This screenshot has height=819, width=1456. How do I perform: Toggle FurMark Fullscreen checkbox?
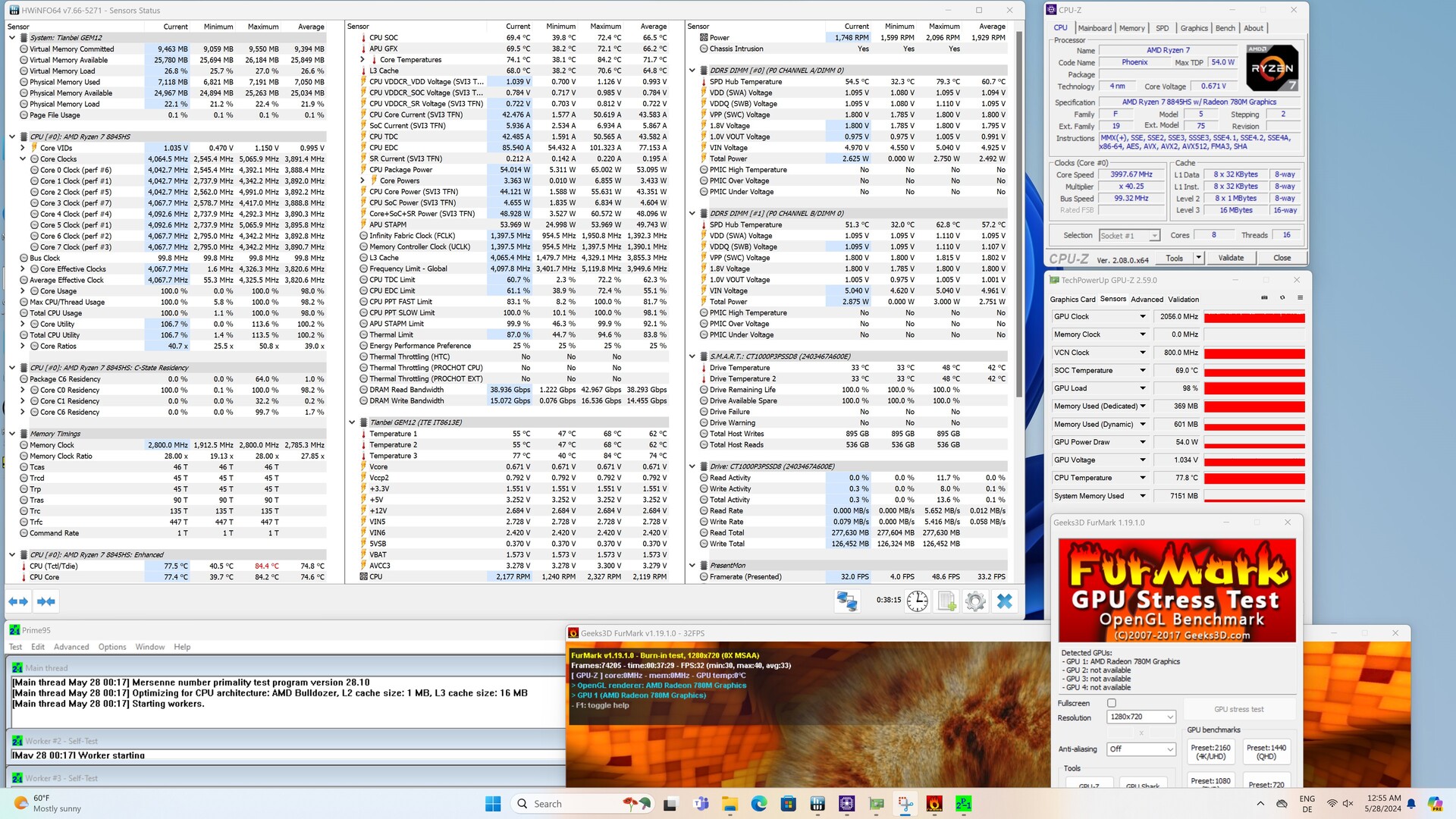pyautogui.click(x=1112, y=704)
